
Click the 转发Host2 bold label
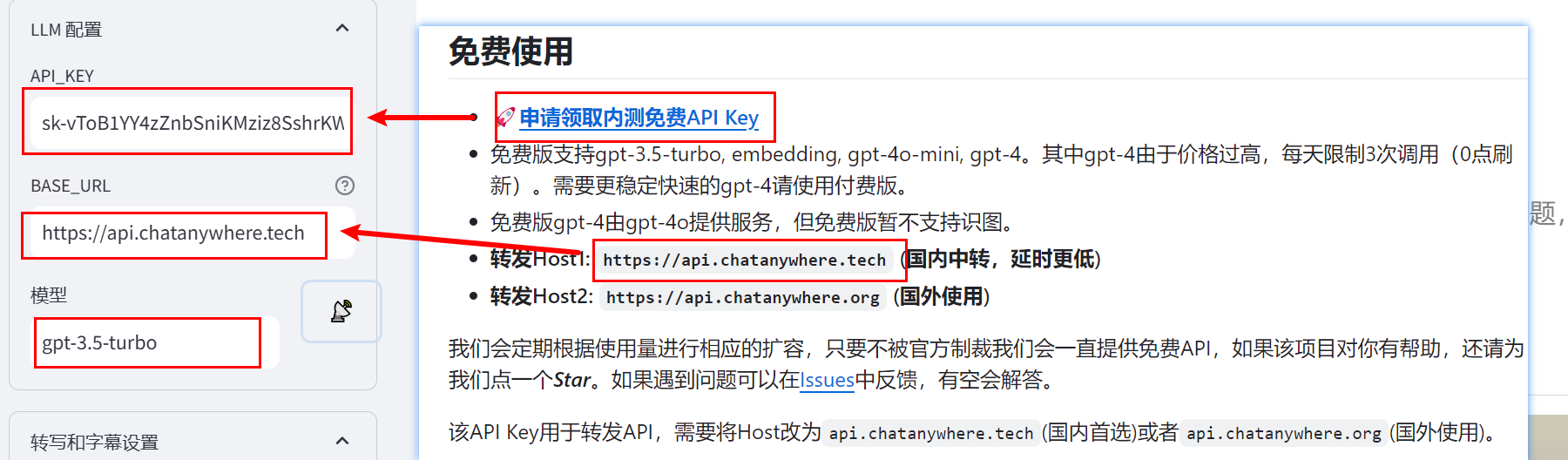(x=541, y=296)
